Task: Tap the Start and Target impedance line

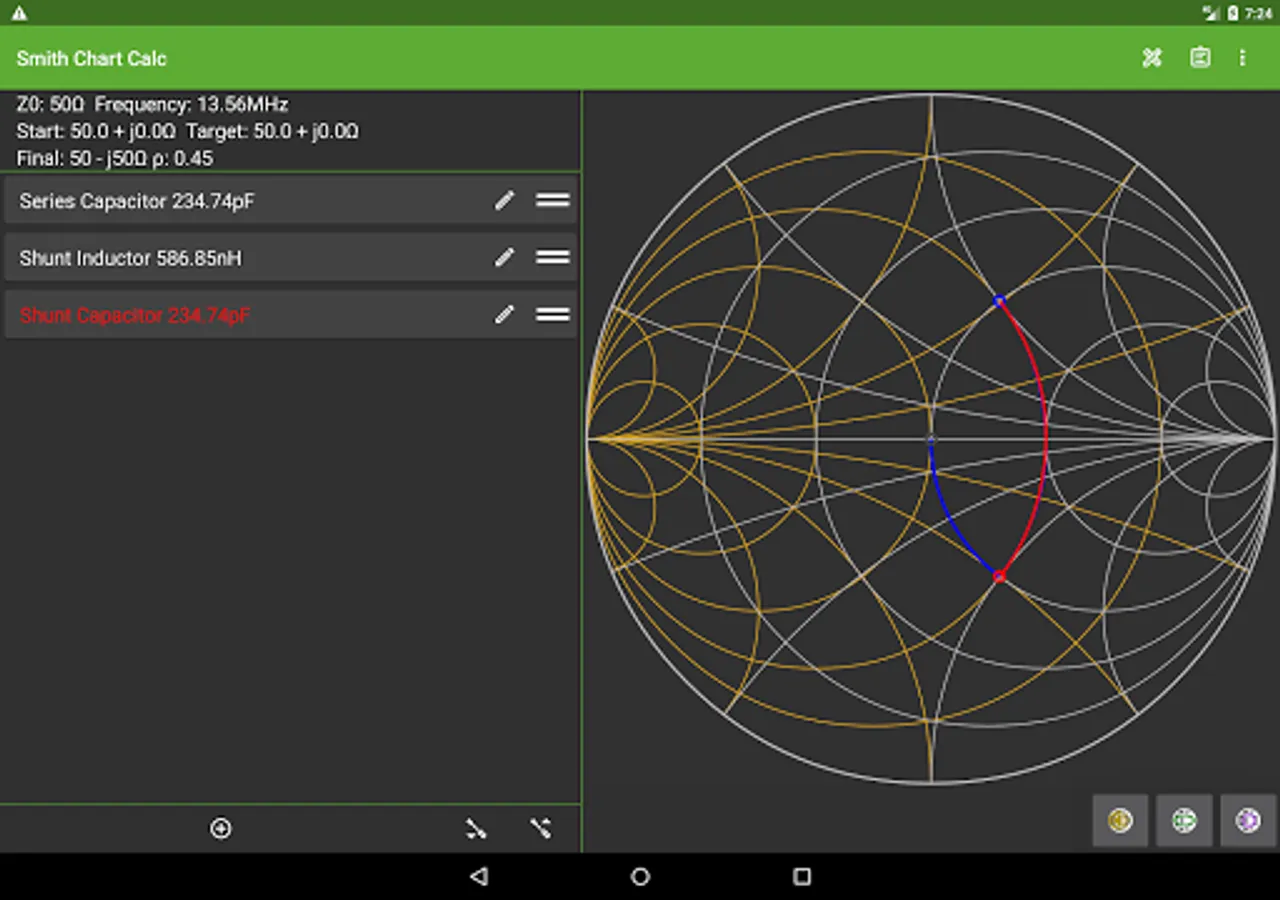Action: tap(187, 131)
